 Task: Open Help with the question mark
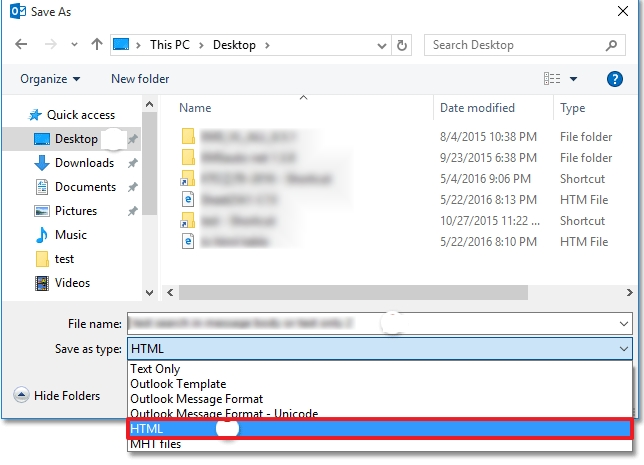(x=614, y=79)
